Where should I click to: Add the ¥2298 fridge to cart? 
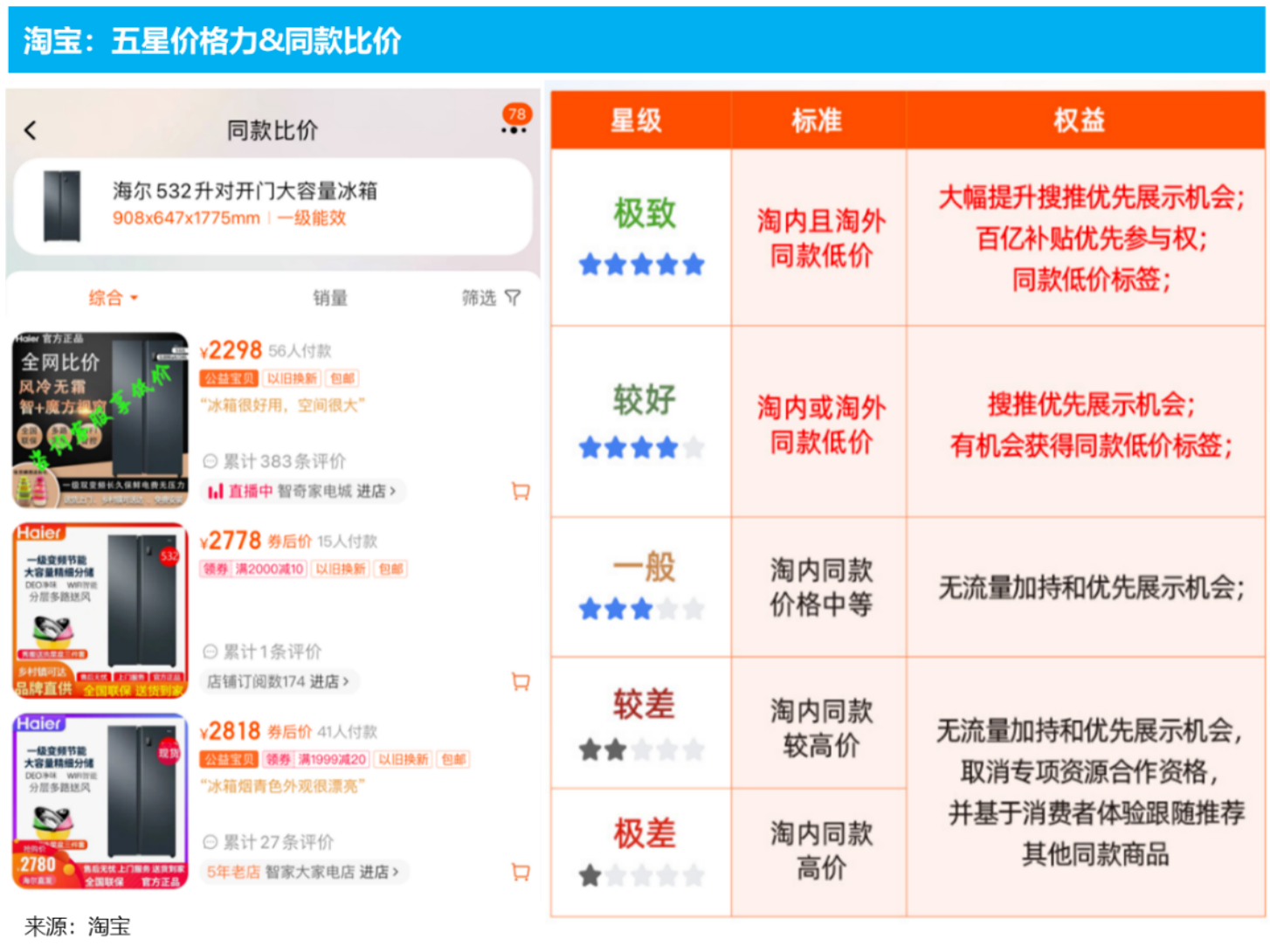pos(521,492)
